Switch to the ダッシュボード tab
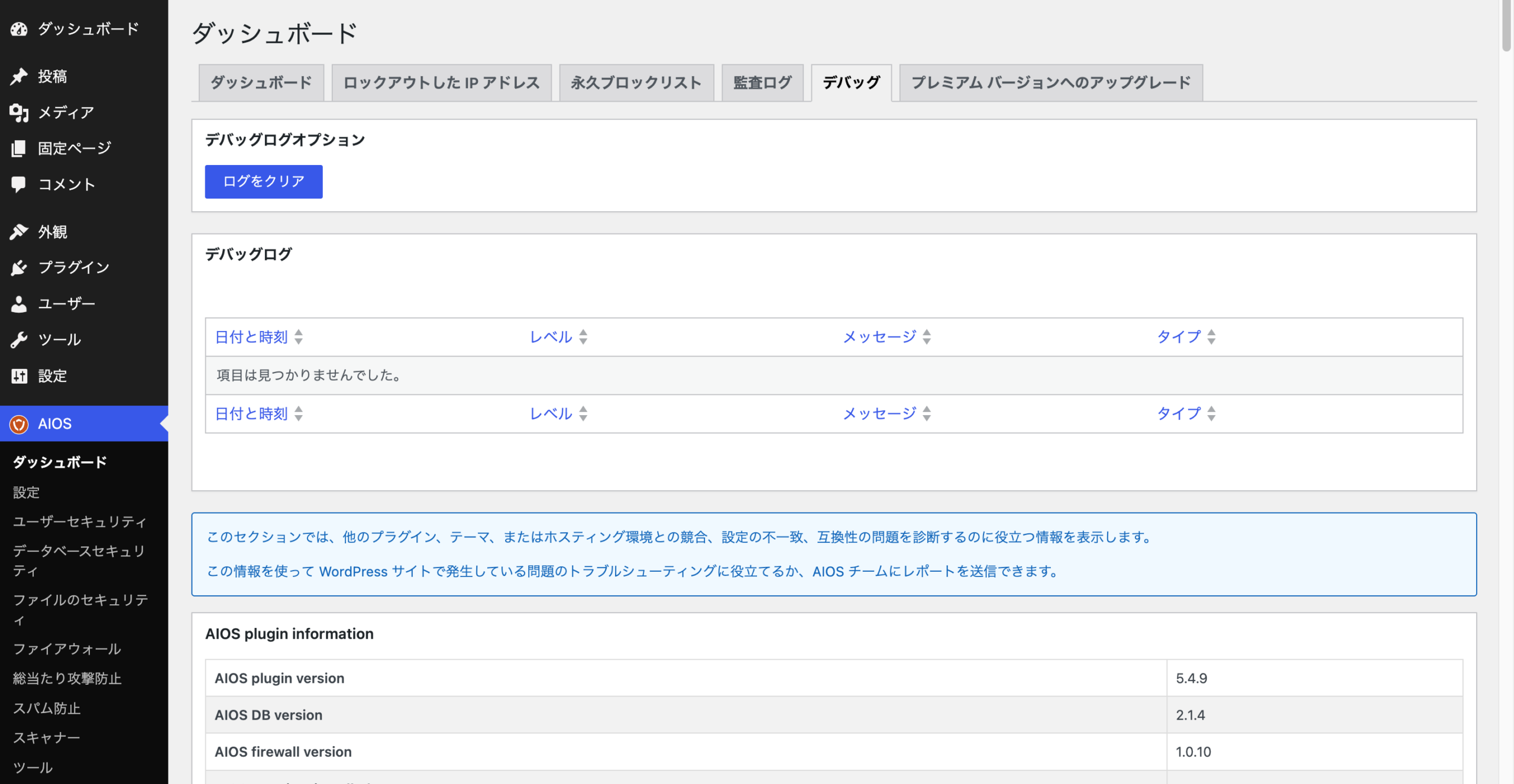This screenshot has height=784, width=1514. coord(261,83)
